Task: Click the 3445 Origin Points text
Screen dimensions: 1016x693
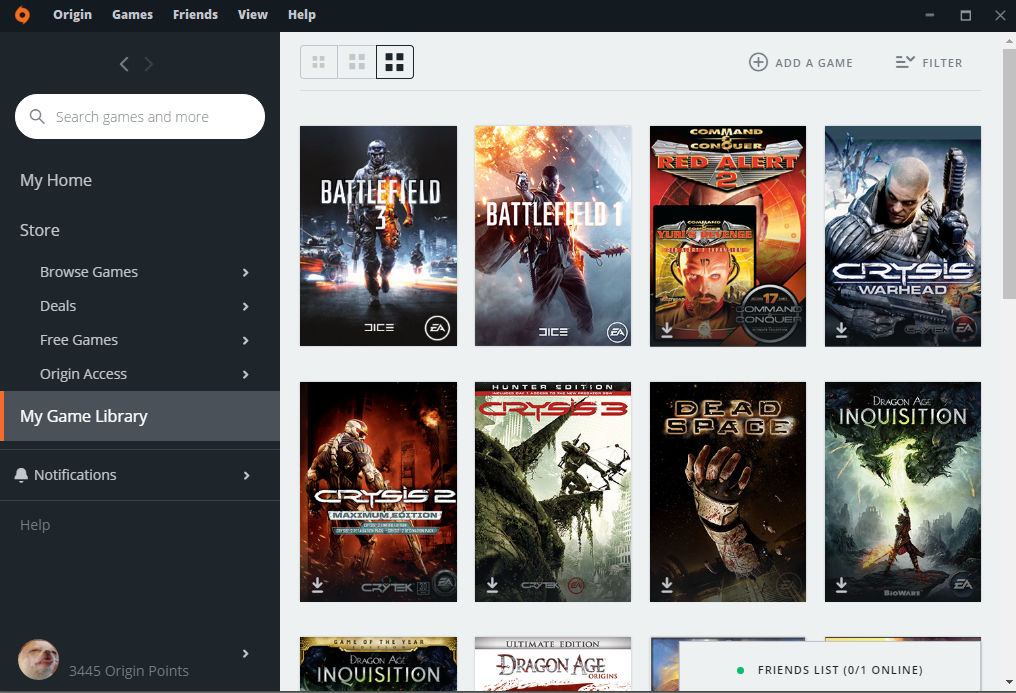Action: pos(129,671)
